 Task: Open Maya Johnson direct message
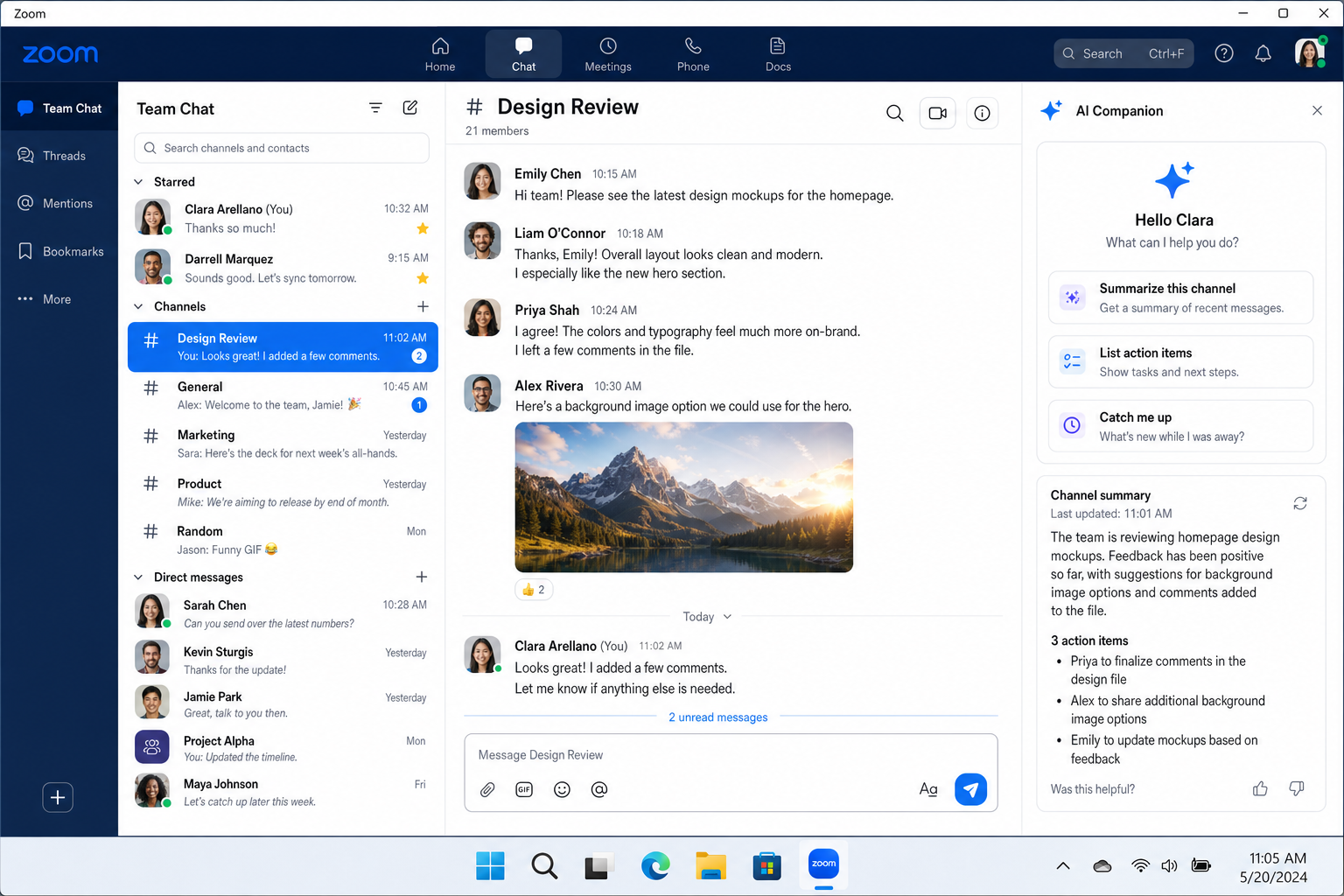coord(283,792)
